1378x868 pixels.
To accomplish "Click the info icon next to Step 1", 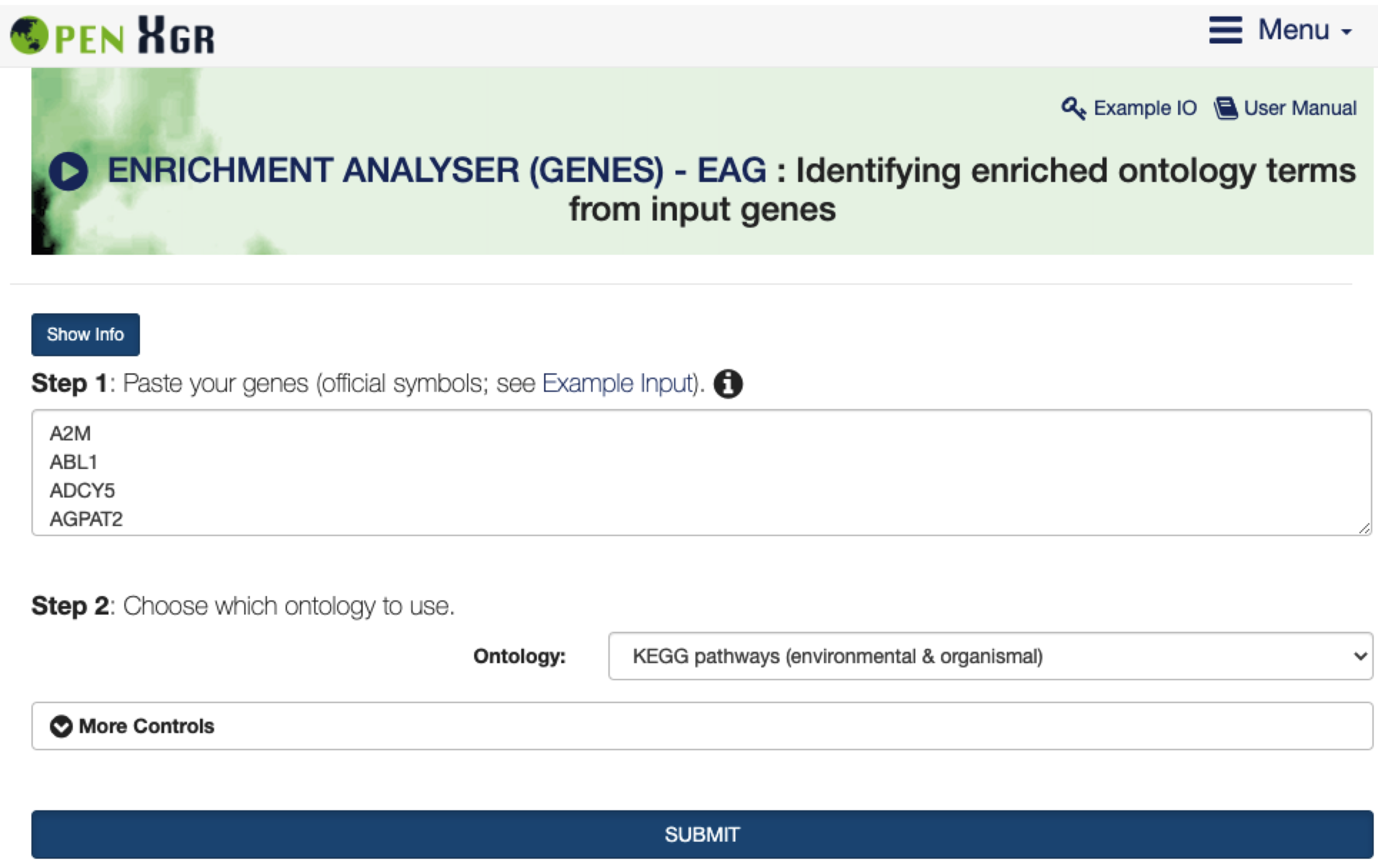I will (x=728, y=383).
